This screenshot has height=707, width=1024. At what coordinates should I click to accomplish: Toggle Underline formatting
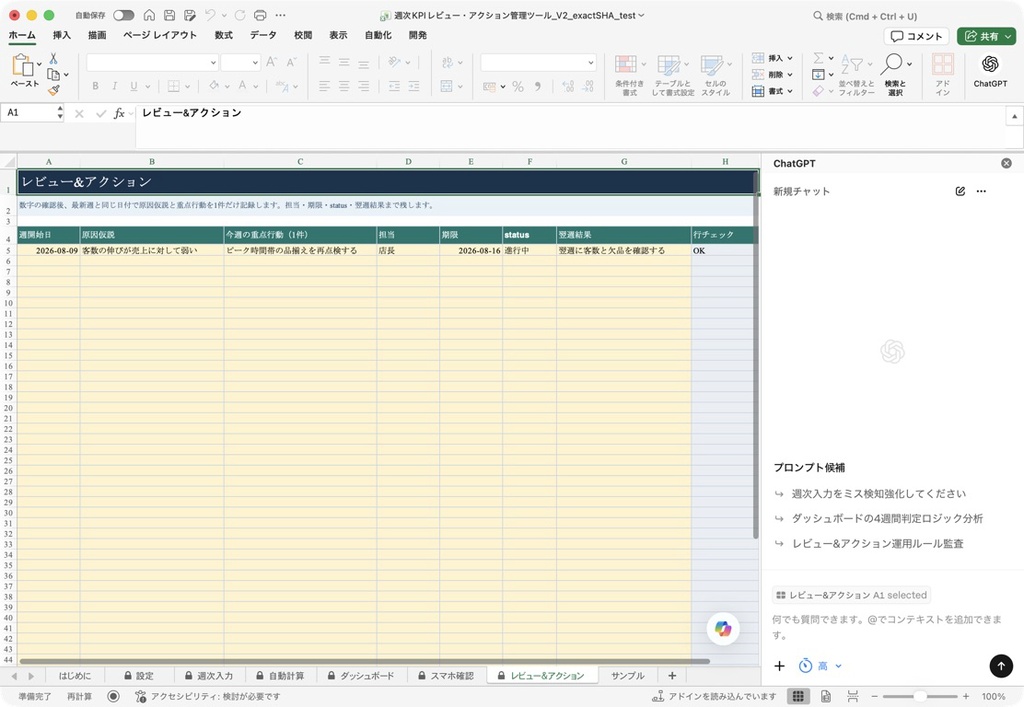[x=134, y=86]
